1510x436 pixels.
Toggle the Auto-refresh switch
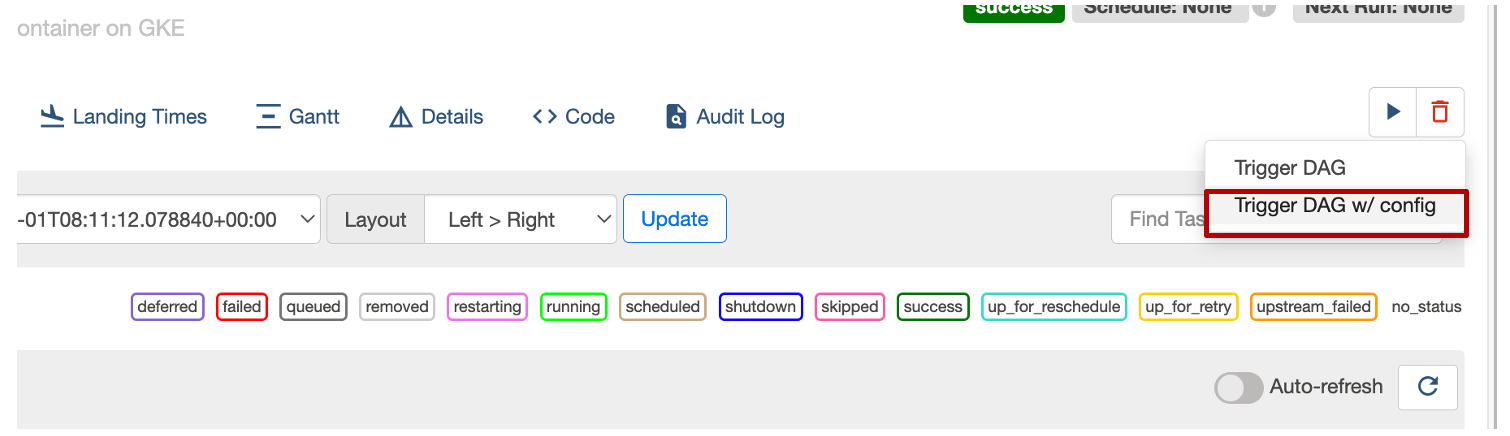click(1239, 387)
